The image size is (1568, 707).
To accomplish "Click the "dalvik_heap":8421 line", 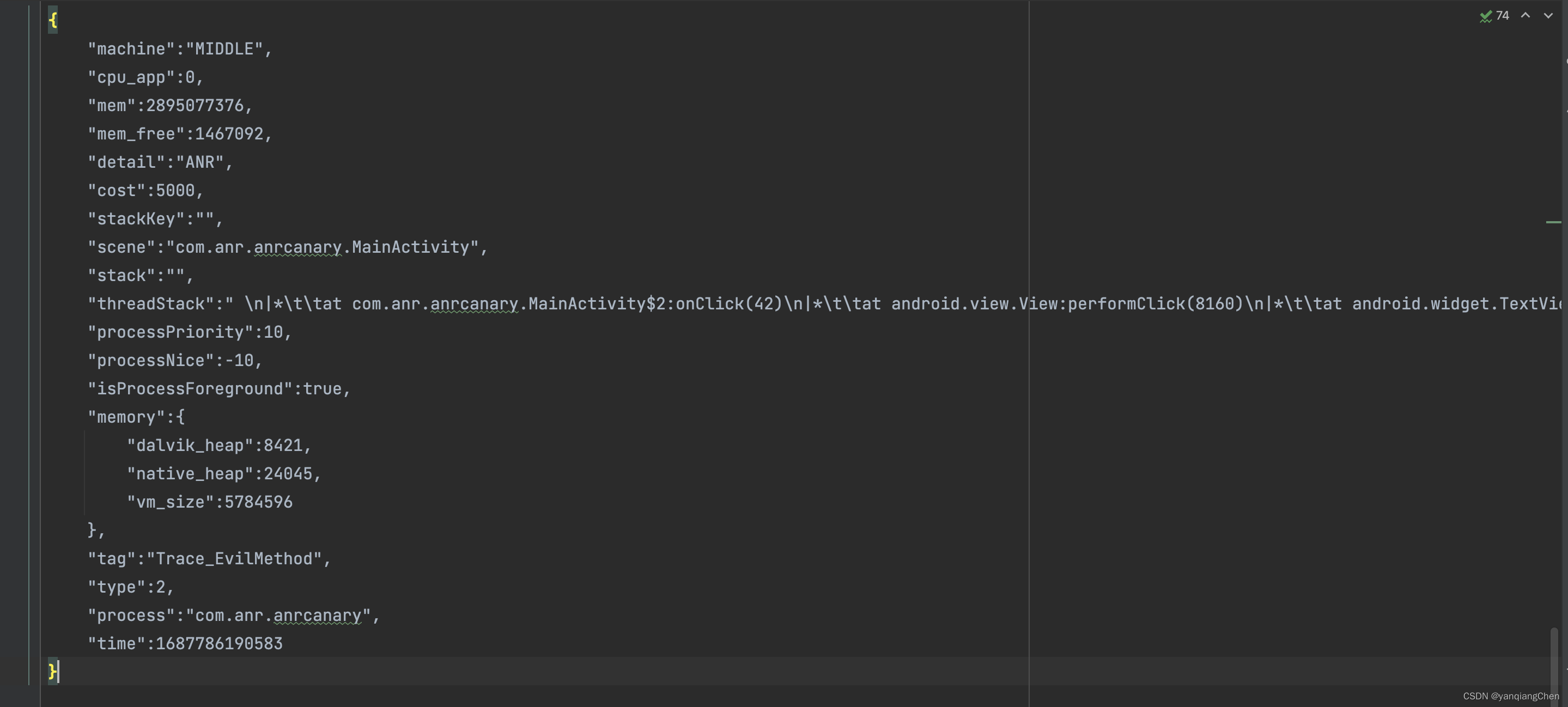I will [219, 445].
